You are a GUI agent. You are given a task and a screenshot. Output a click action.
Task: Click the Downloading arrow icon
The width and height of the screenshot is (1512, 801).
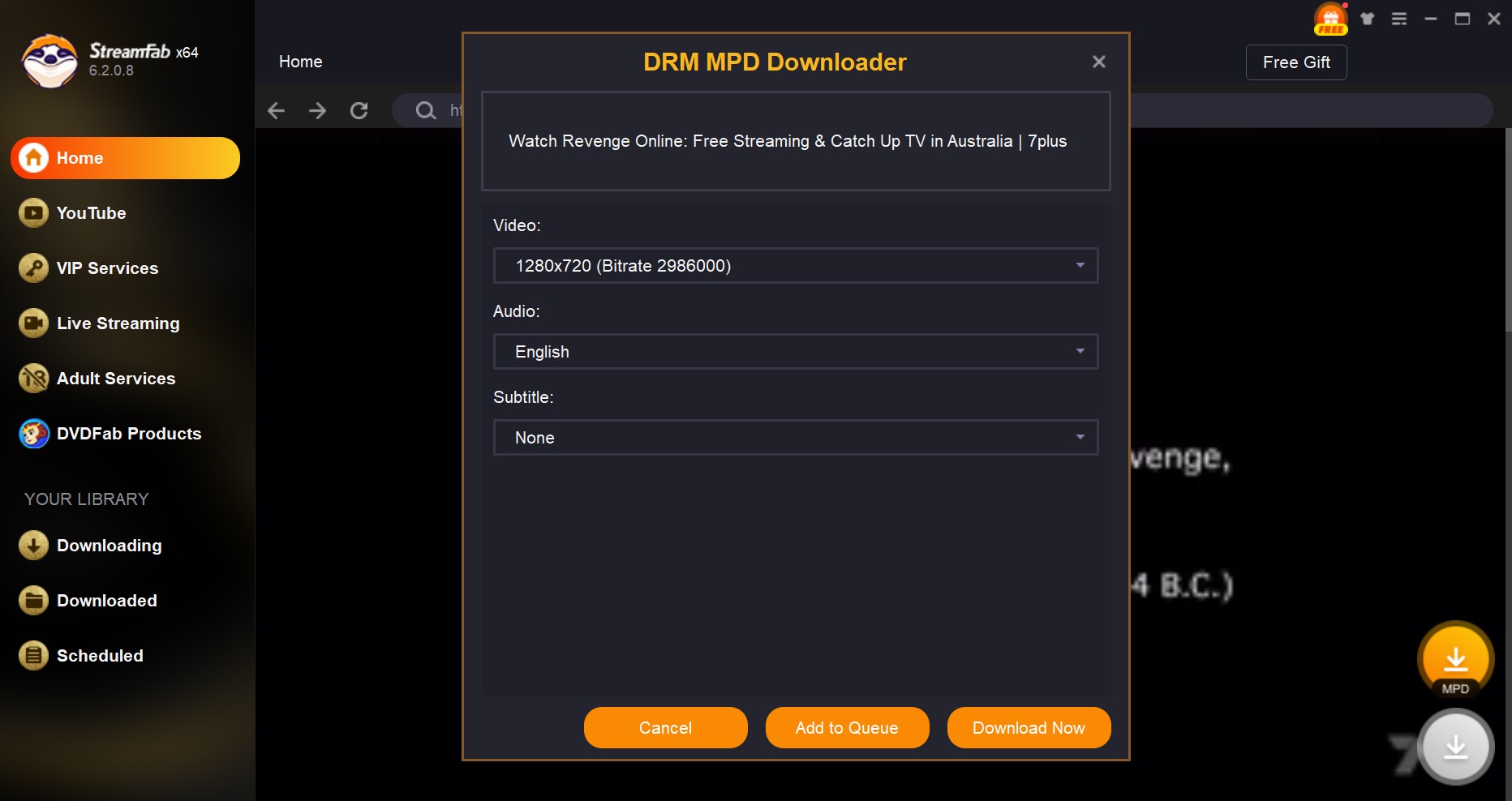(x=33, y=546)
